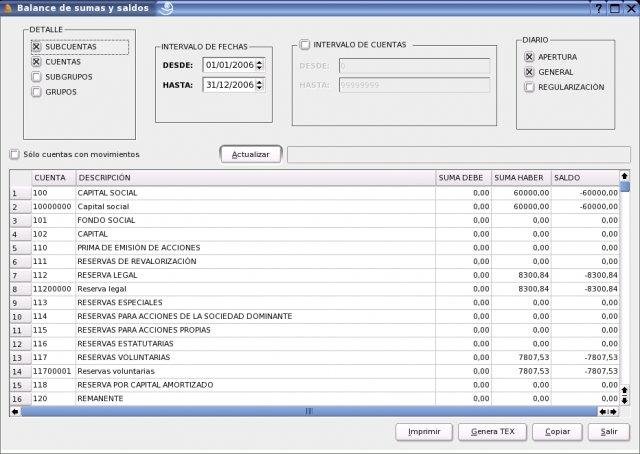Image resolution: width=640 pixels, height=454 pixels.
Task: Click account number 11200000
Action: coord(53,289)
